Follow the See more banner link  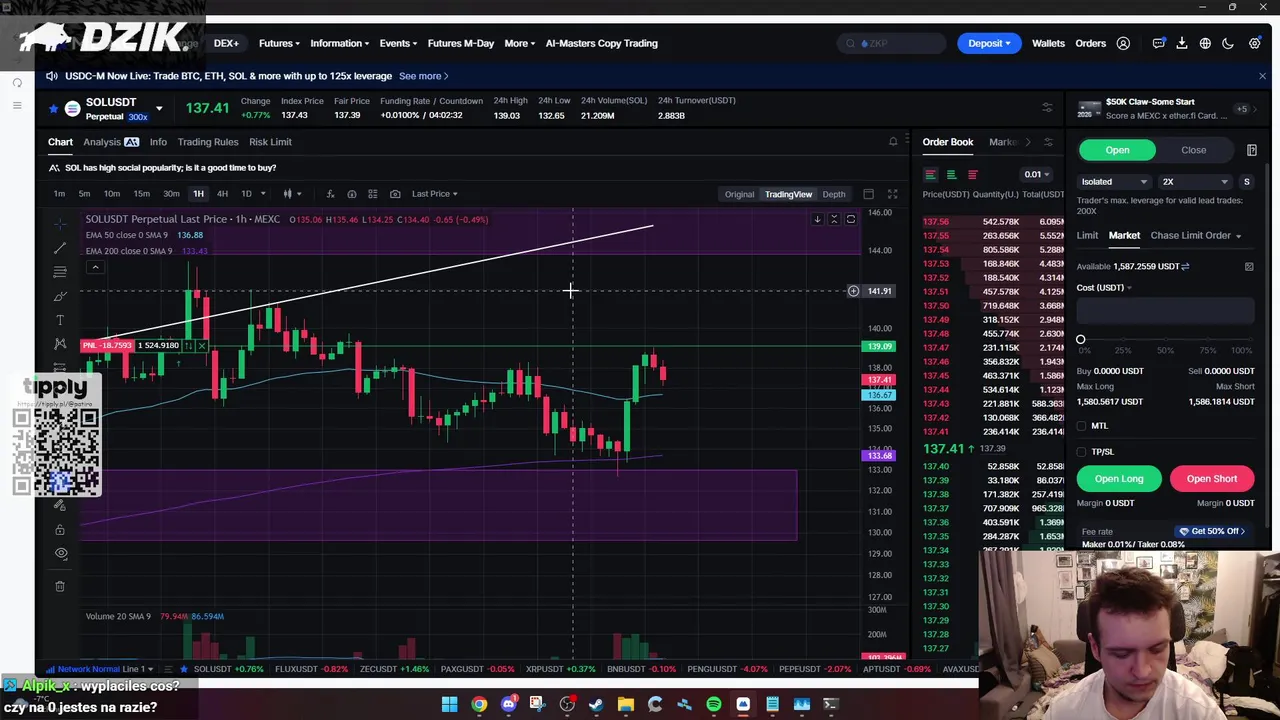[423, 76]
